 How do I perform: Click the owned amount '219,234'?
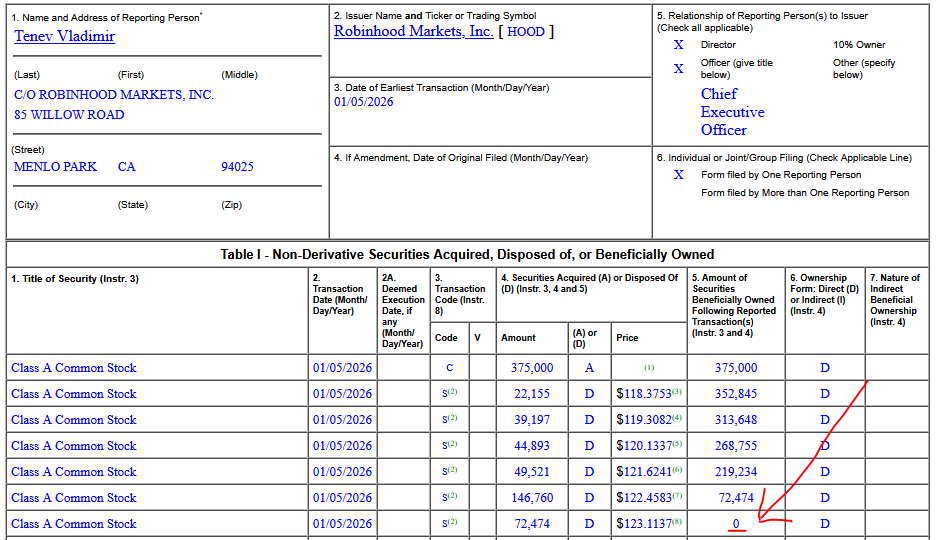pyautogui.click(x=736, y=472)
